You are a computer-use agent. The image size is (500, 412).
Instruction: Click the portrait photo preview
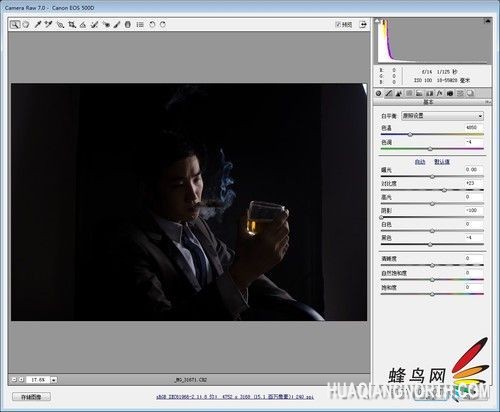tap(189, 202)
